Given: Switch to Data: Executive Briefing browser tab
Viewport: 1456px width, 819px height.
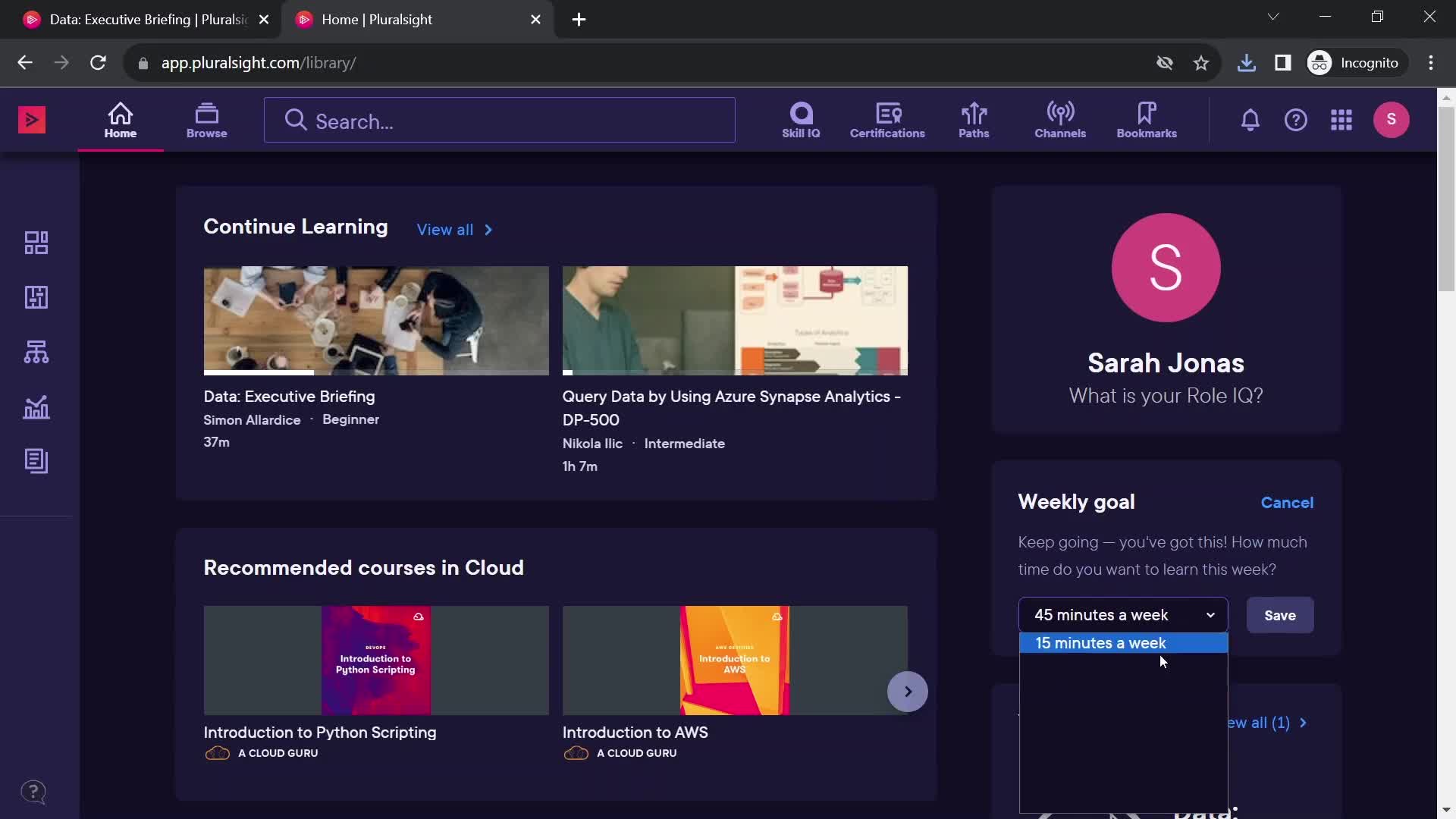Looking at the screenshot, I should point(144,20).
